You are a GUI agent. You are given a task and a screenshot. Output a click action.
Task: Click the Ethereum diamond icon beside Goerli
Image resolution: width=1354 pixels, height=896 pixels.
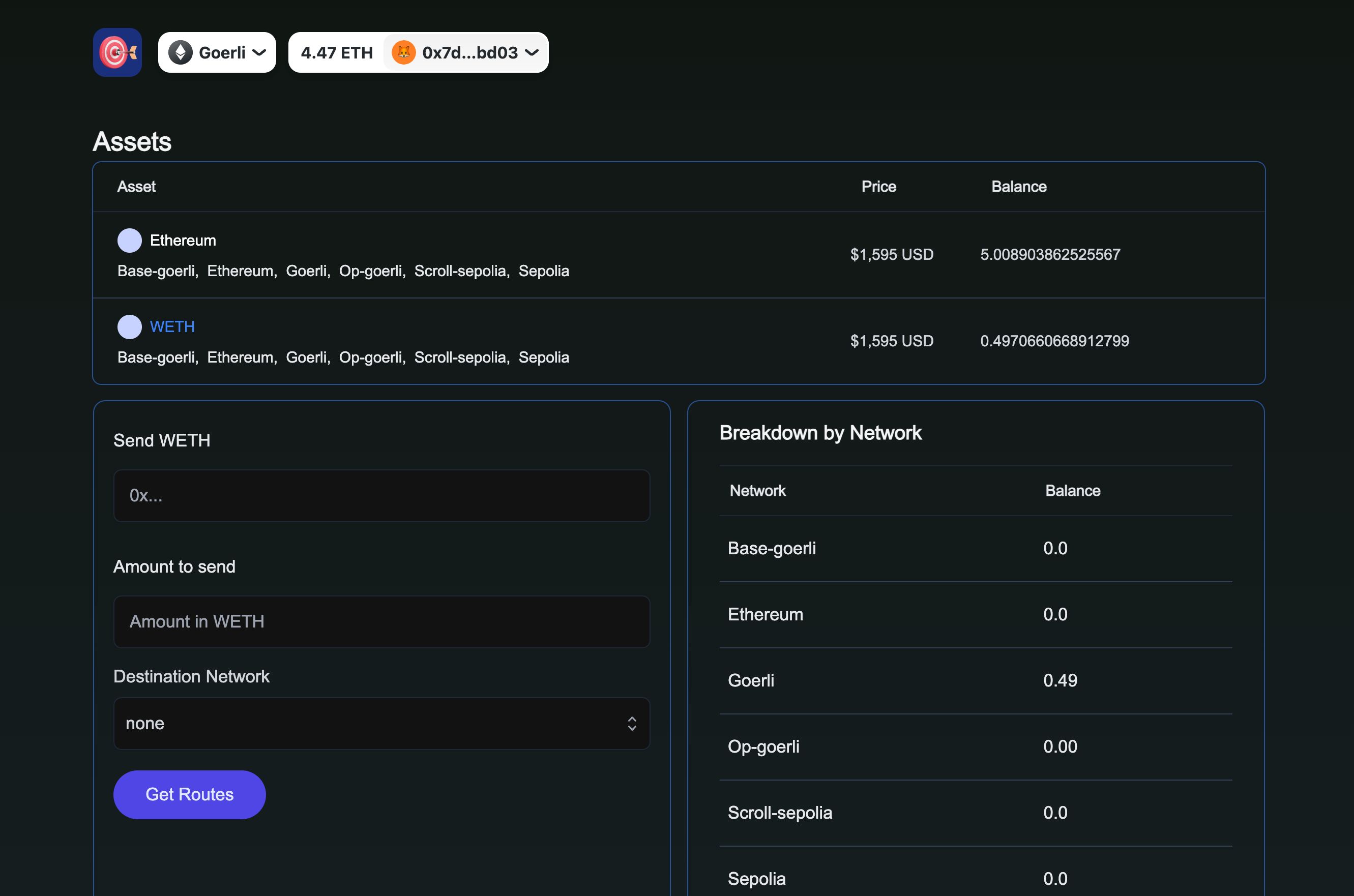[180, 52]
